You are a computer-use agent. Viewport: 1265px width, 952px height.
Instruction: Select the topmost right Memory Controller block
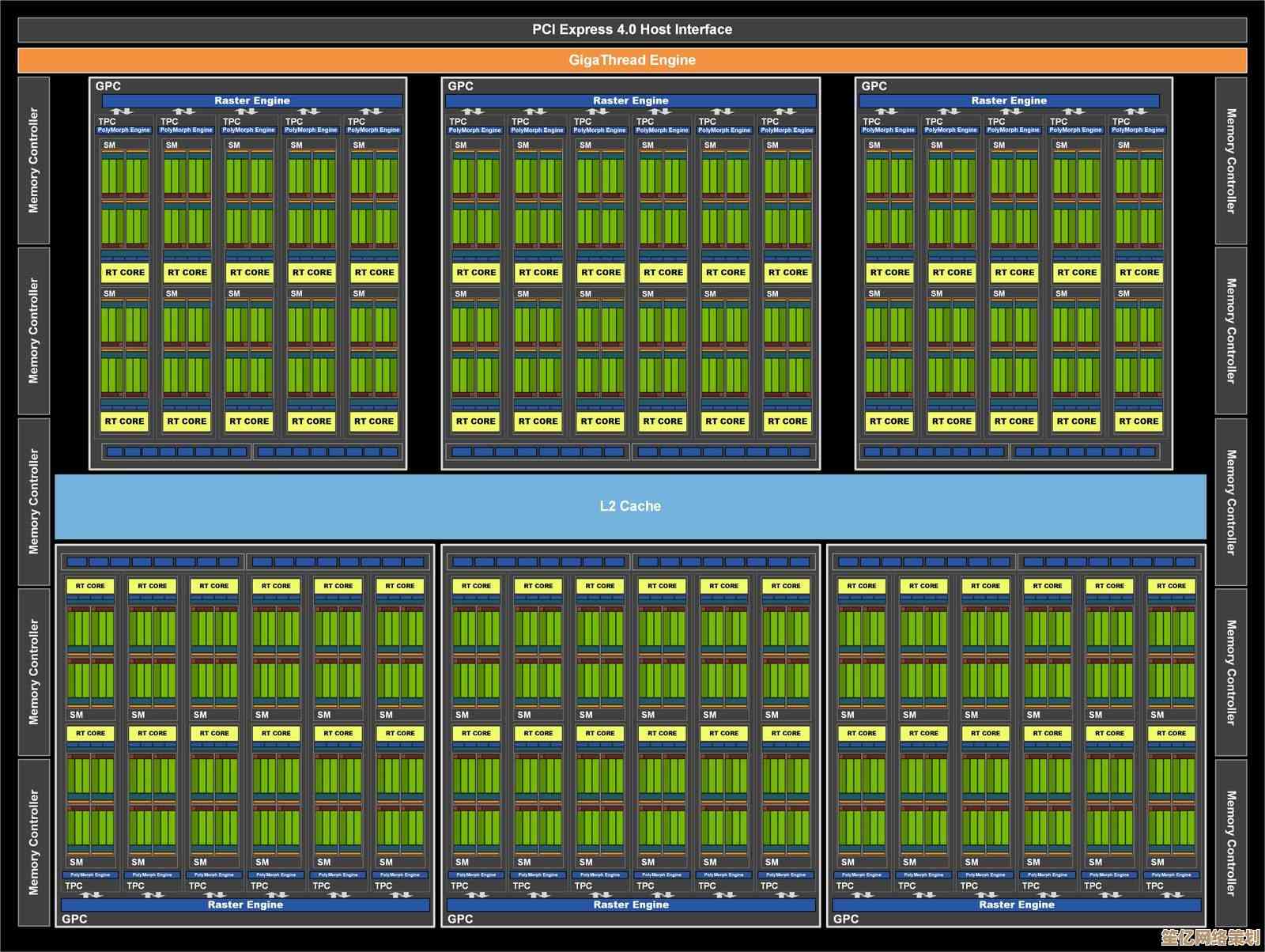[x=1230, y=161]
